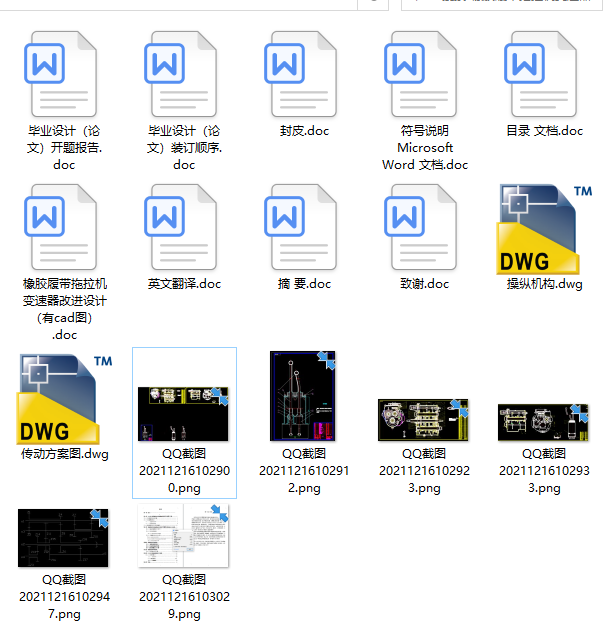Click the label QQ截图20211216102912.png
Image resolution: width=615 pixels, height=632 pixels.
pos(304,471)
